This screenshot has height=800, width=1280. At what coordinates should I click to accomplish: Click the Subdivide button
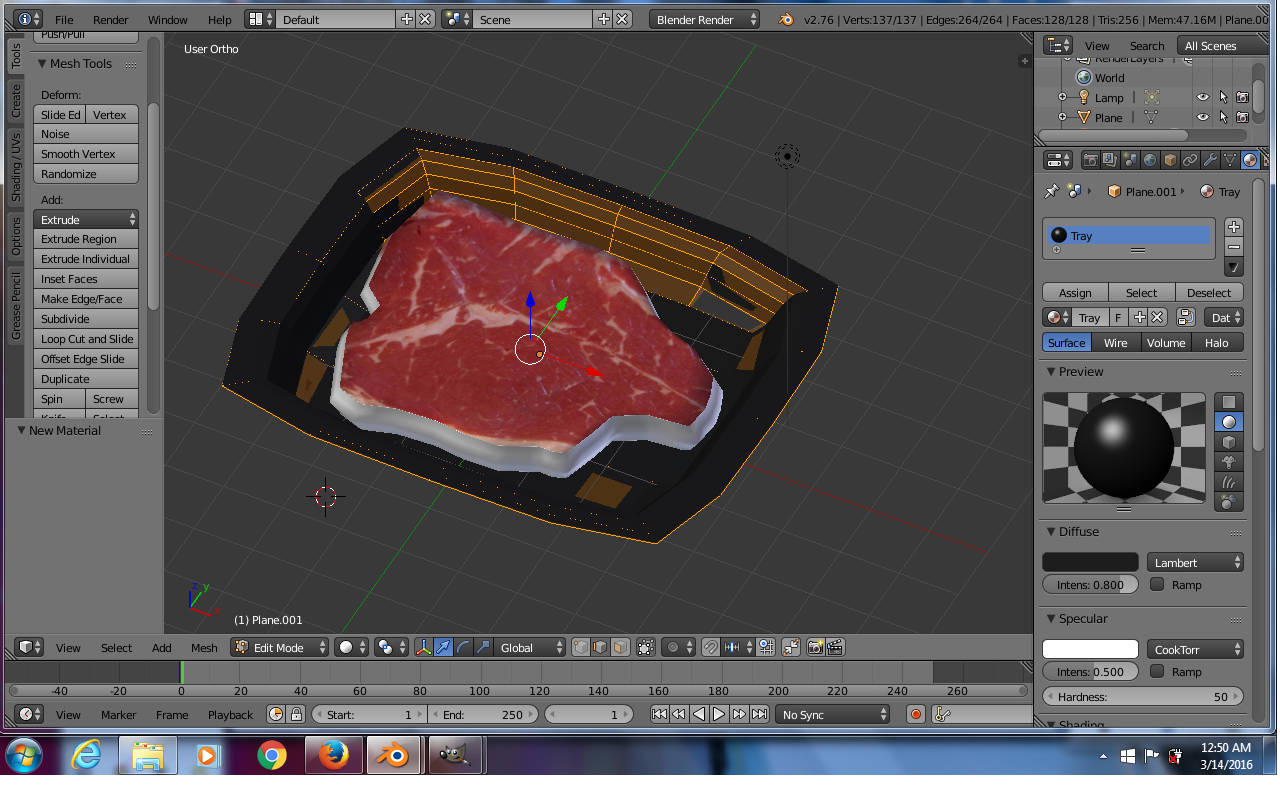pos(86,319)
